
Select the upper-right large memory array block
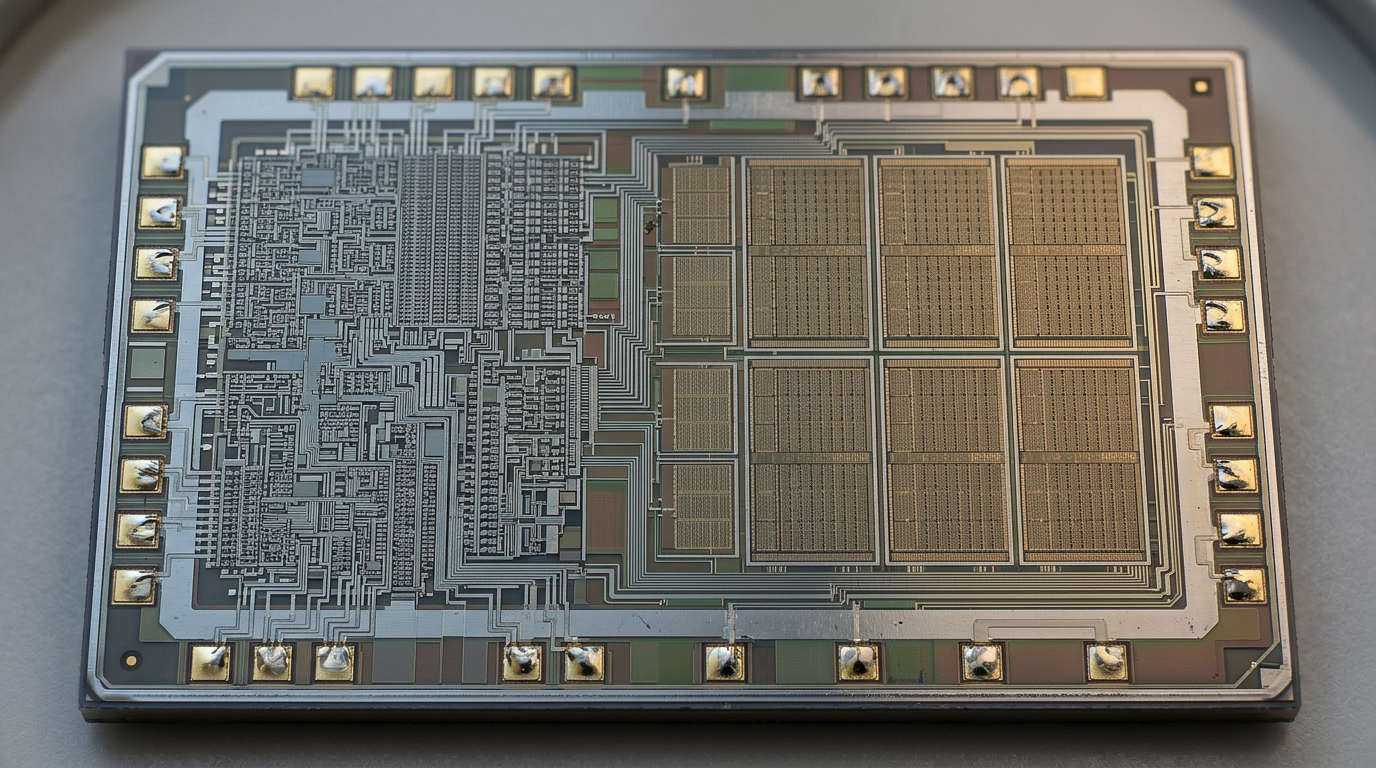(1068, 252)
